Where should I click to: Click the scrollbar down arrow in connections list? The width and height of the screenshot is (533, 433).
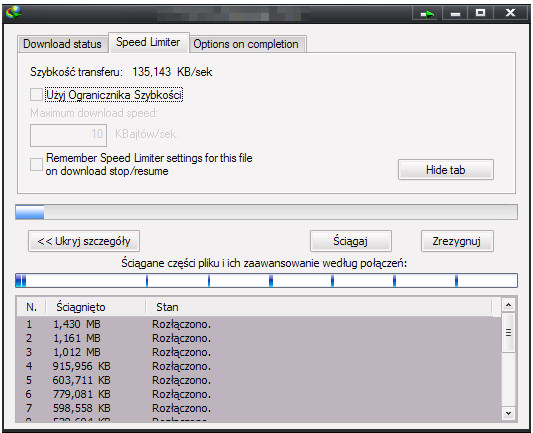[x=508, y=413]
